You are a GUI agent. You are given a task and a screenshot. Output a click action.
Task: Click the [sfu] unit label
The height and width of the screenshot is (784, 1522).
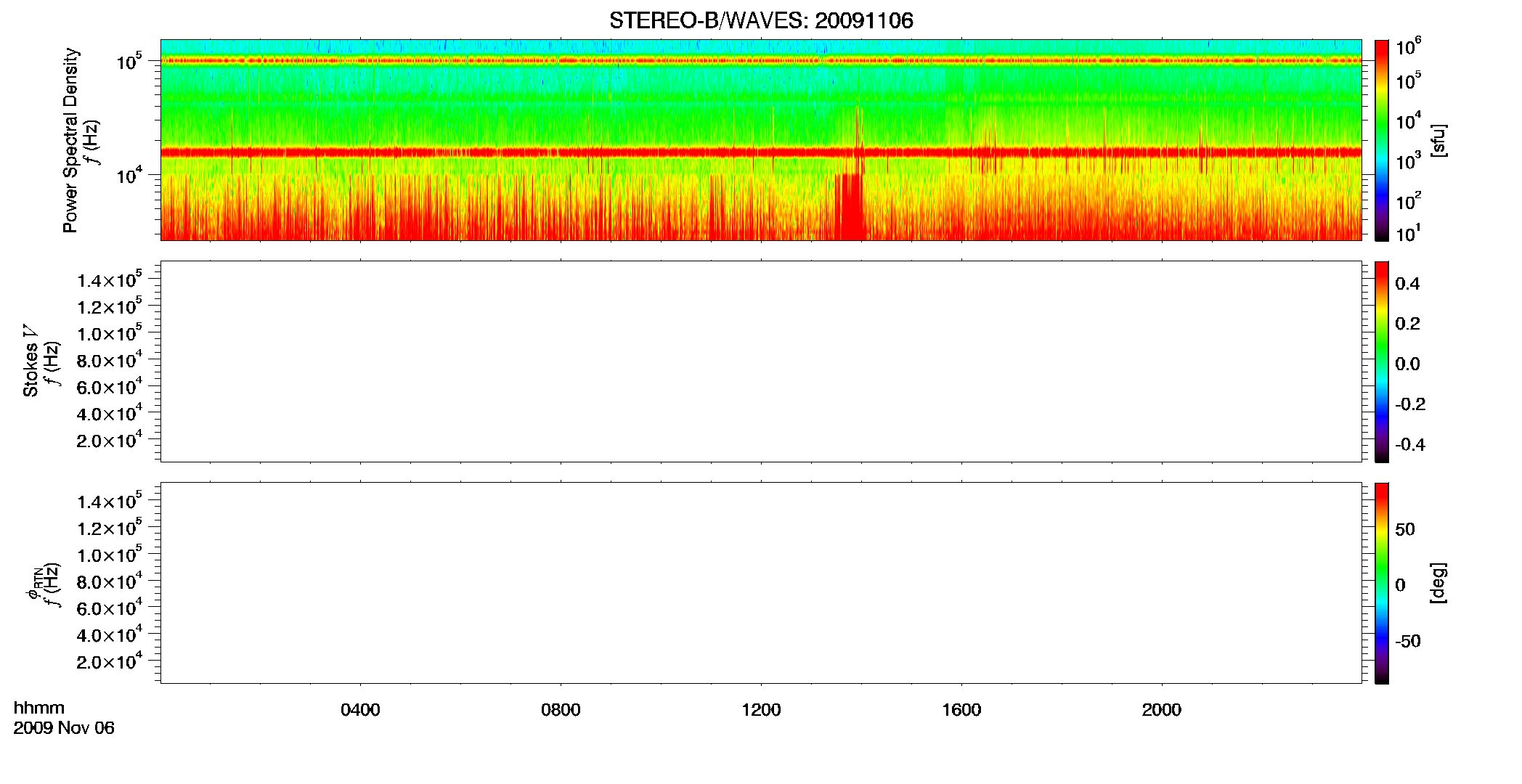pos(1438,141)
